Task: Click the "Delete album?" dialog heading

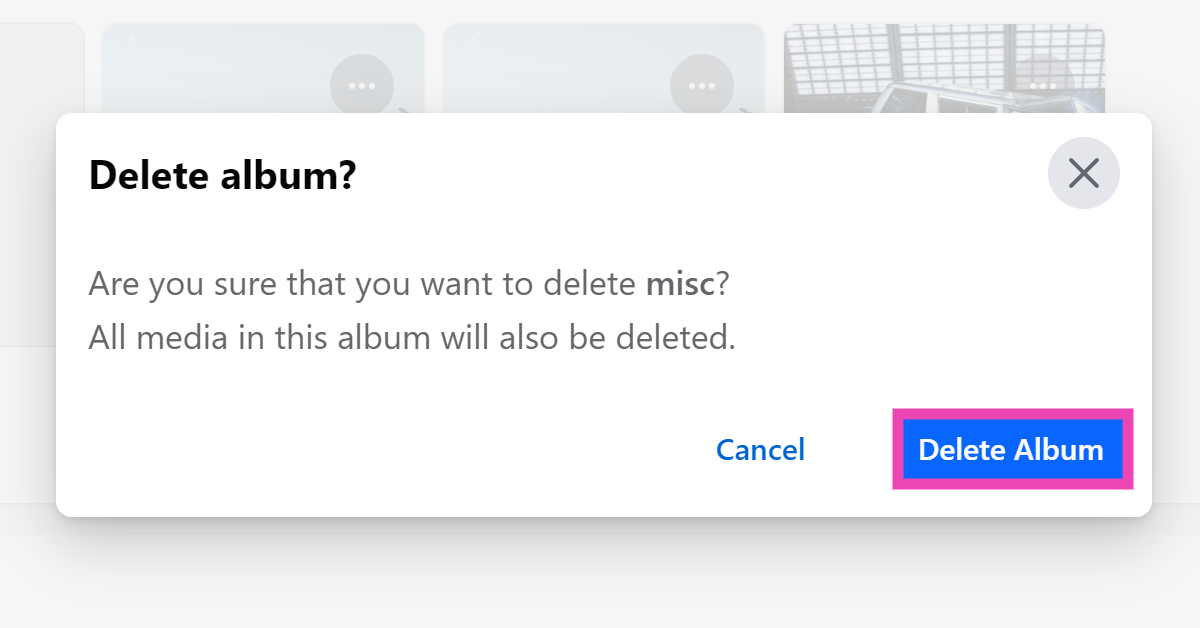Action: [222, 176]
